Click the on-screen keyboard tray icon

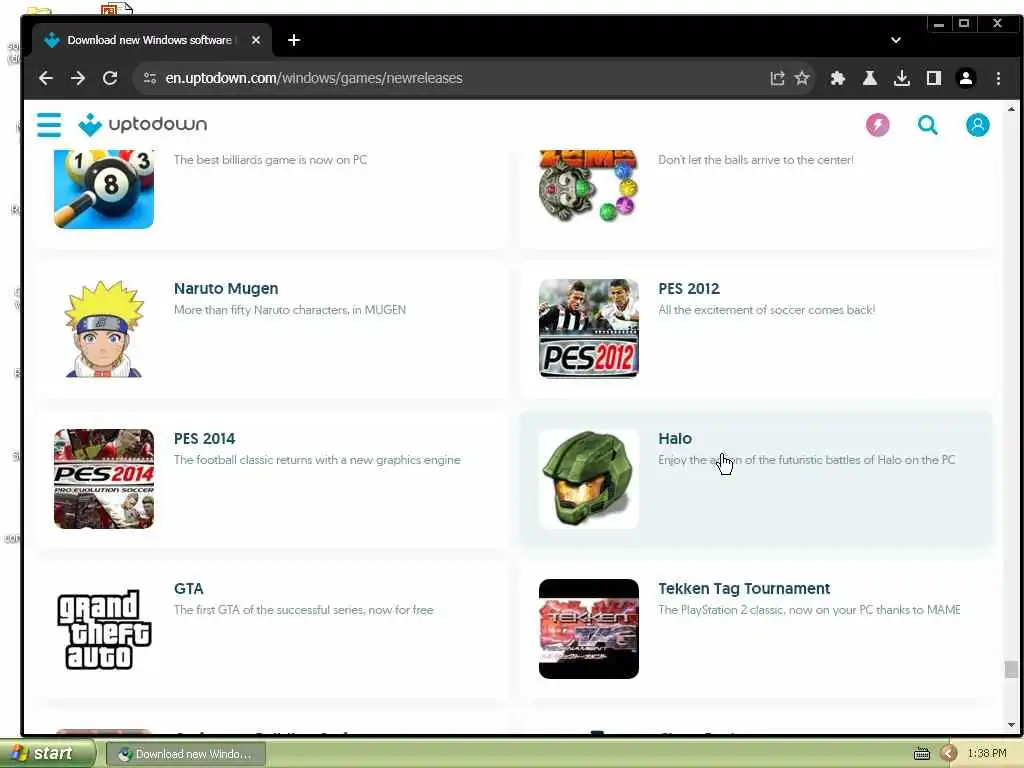click(921, 754)
